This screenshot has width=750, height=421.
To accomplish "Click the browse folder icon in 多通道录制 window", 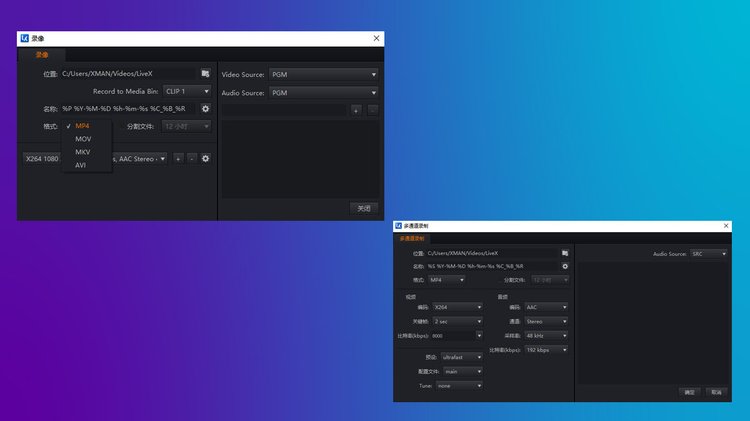I will (565, 254).
